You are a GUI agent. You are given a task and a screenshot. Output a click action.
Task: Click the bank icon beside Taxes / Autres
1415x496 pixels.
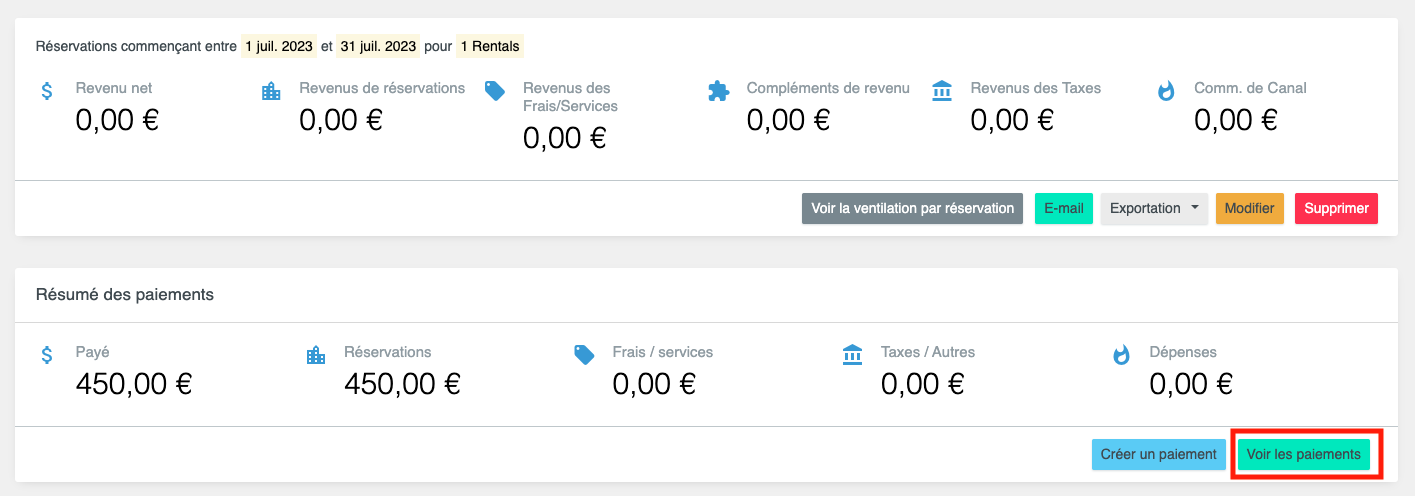(852, 355)
